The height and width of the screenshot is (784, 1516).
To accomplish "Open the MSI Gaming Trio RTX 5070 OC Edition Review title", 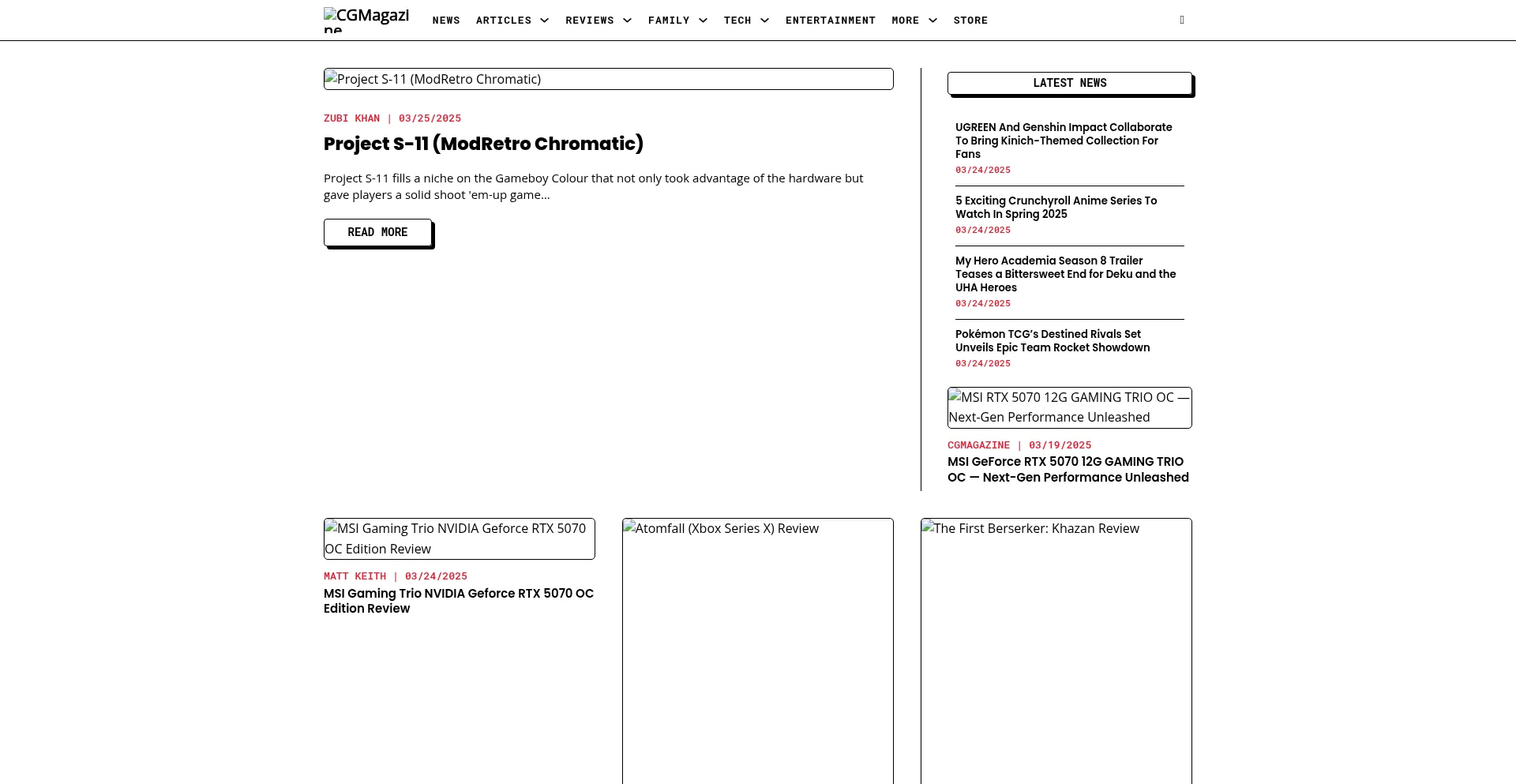I will [x=459, y=601].
